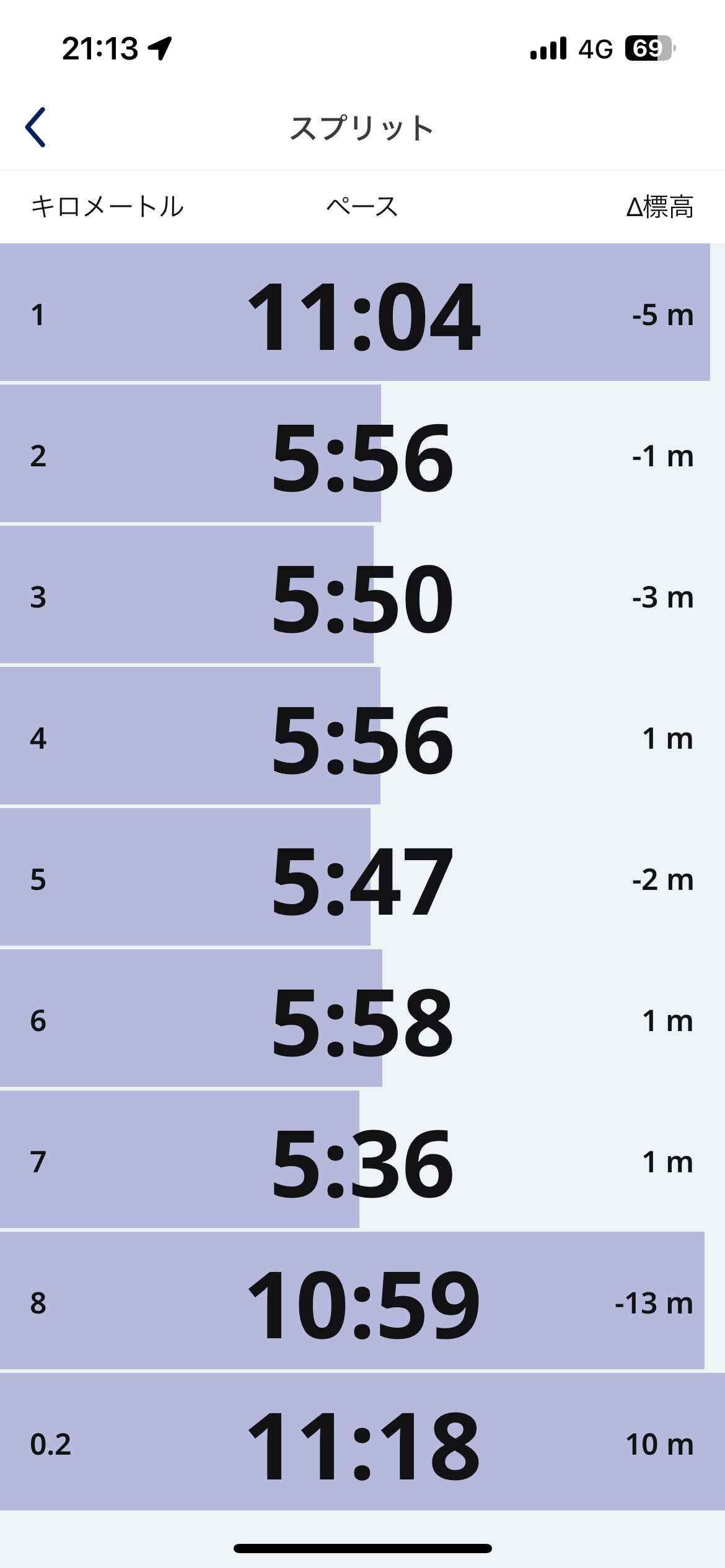725x1568 pixels.
Task: Tap the Δ標高 column header
Action: [x=659, y=206]
